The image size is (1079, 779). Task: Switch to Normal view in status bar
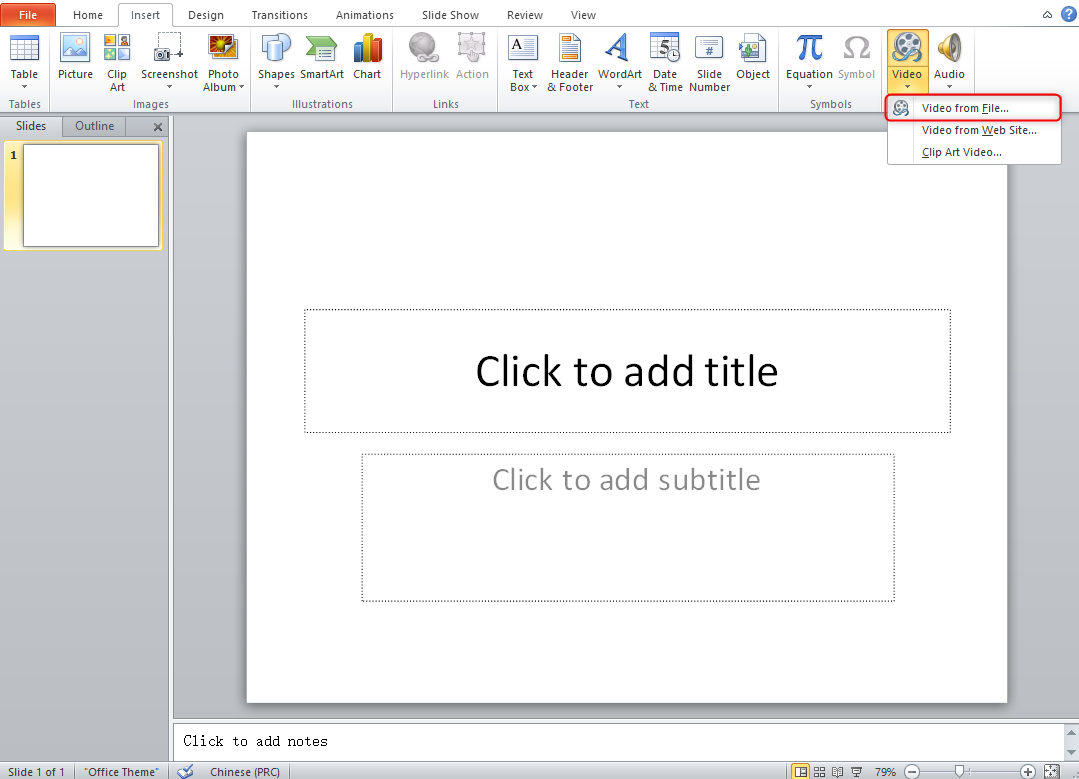[800, 771]
